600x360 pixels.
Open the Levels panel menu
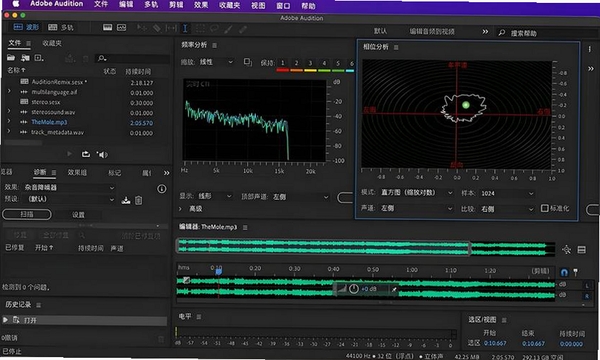pyautogui.click(x=199, y=317)
